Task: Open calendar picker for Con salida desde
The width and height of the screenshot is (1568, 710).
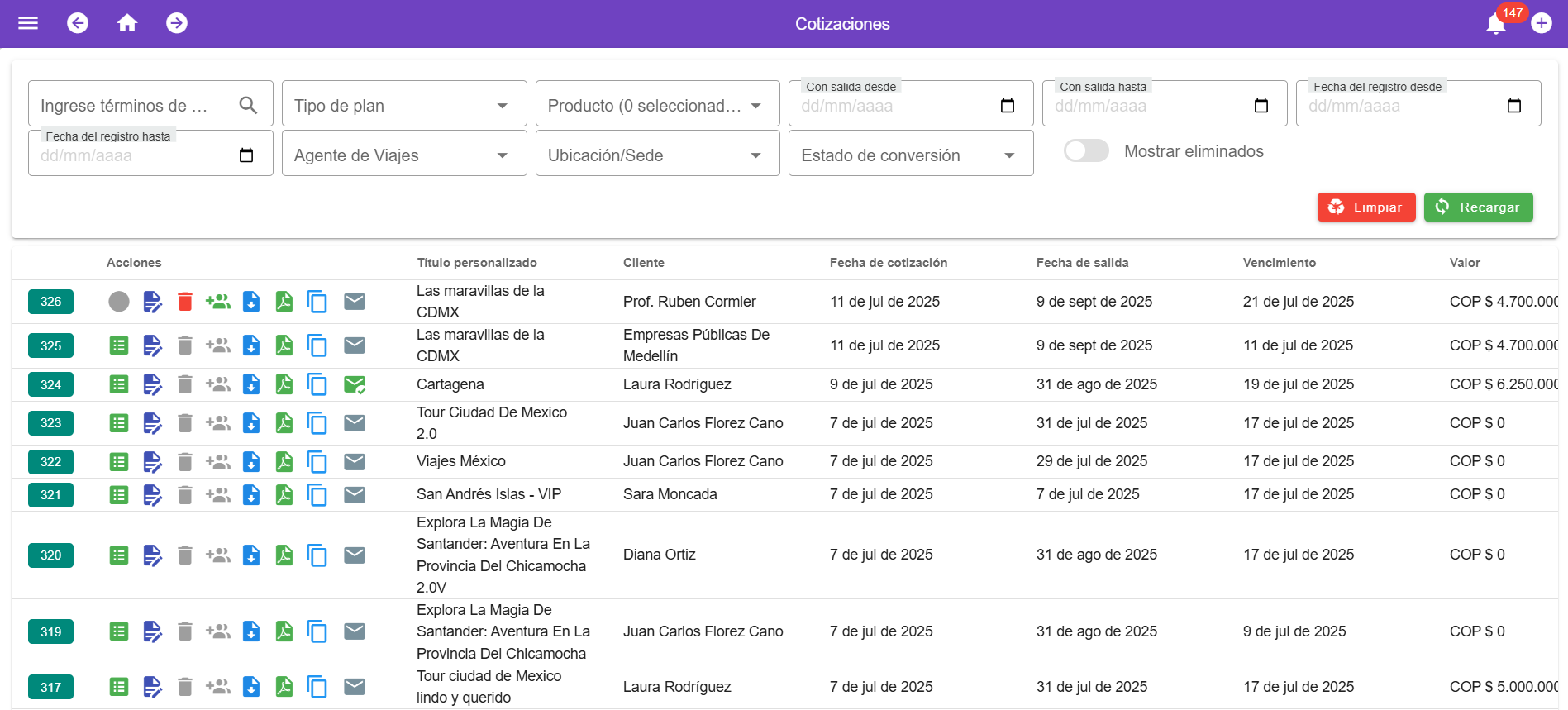Action: pos(1007,106)
